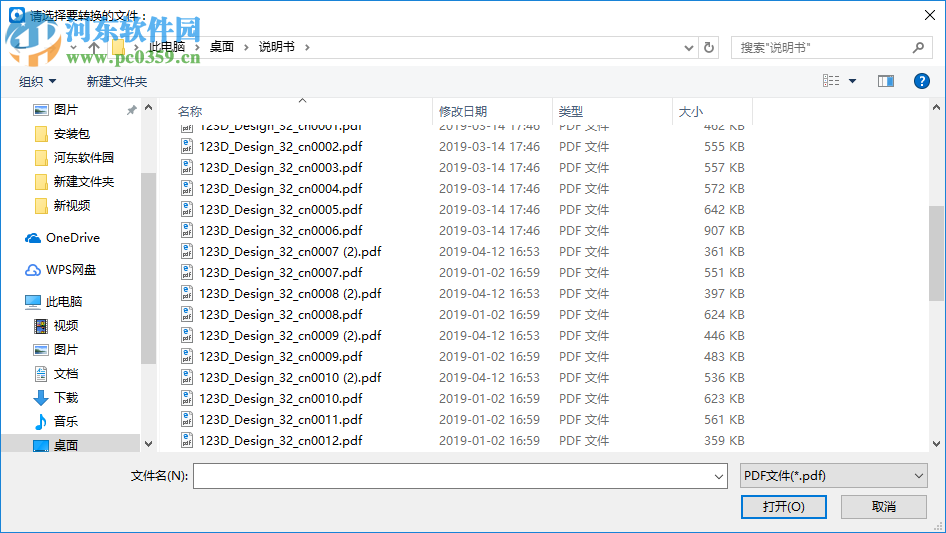Open the PDF文件(*.pdf) file type dropdown
Screen dimensions: 946x533
point(834,476)
